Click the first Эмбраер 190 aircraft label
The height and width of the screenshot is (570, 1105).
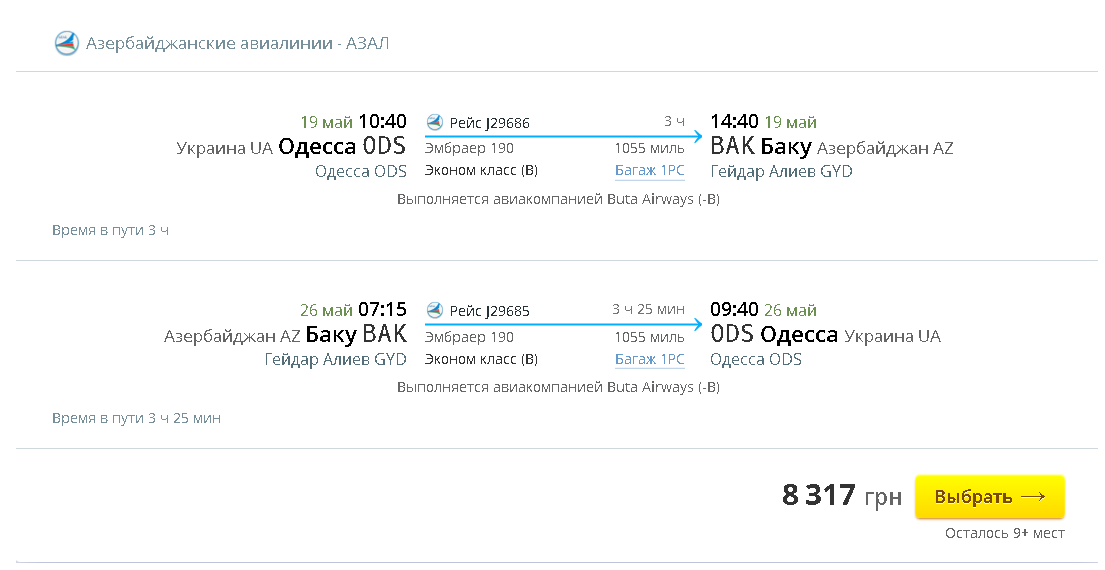(x=469, y=148)
